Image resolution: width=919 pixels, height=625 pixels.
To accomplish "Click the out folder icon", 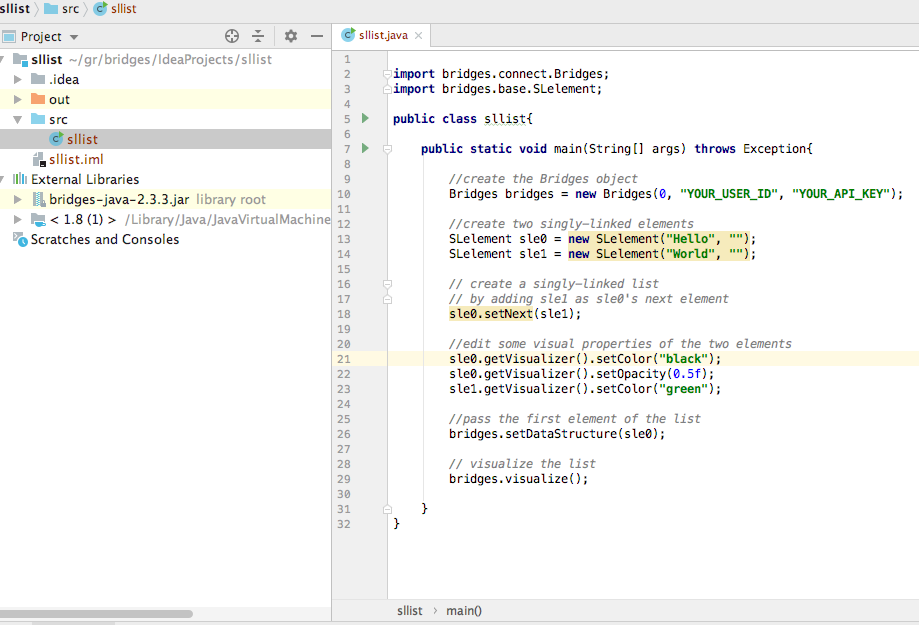I will click(38, 98).
